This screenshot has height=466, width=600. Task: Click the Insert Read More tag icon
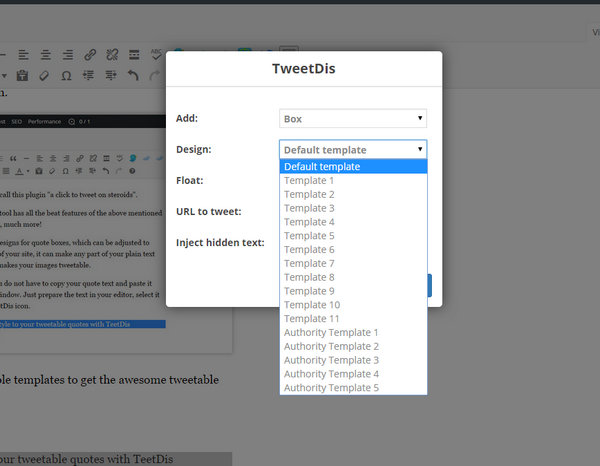point(134,55)
